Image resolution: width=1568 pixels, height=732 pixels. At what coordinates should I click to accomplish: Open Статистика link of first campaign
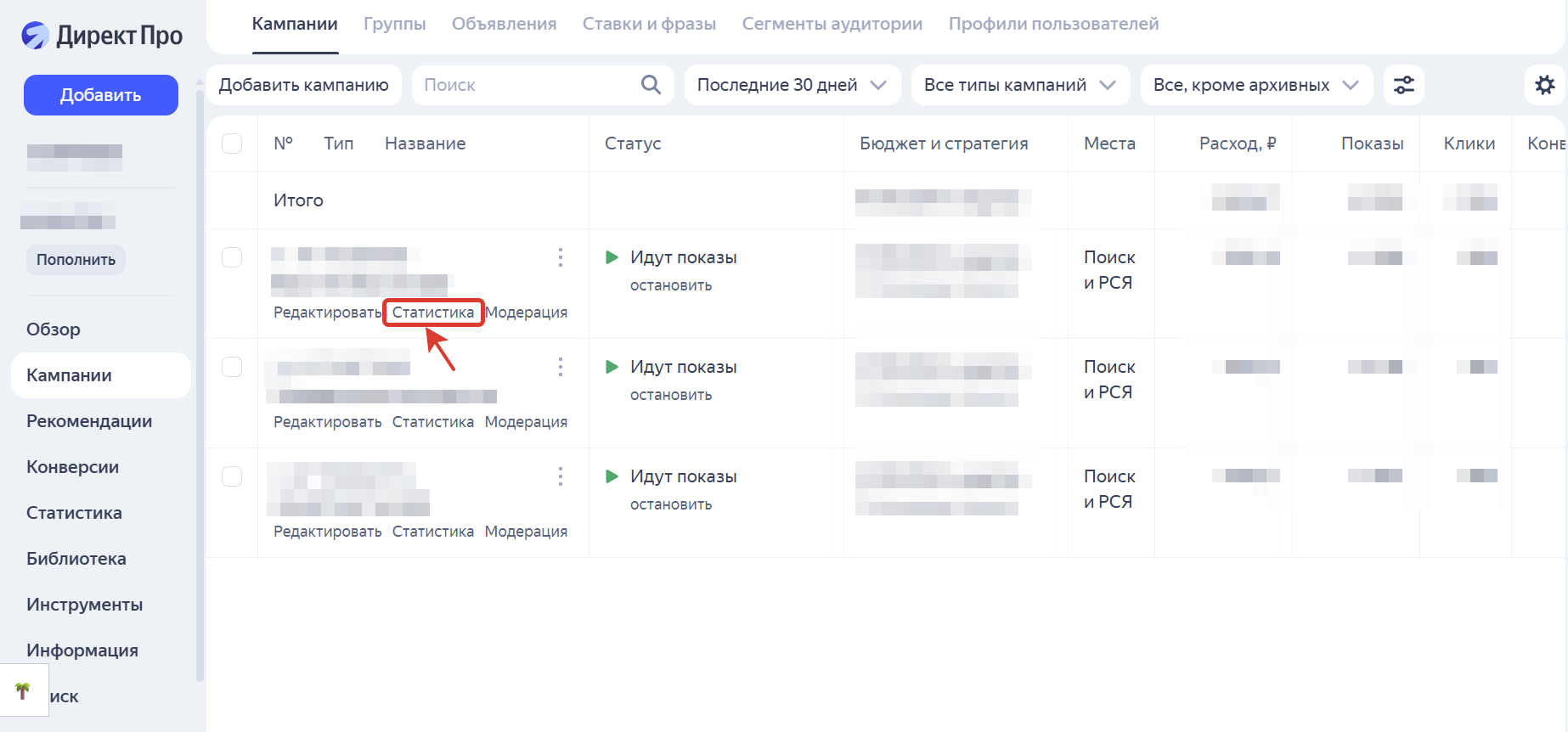click(x=433, y=313)
